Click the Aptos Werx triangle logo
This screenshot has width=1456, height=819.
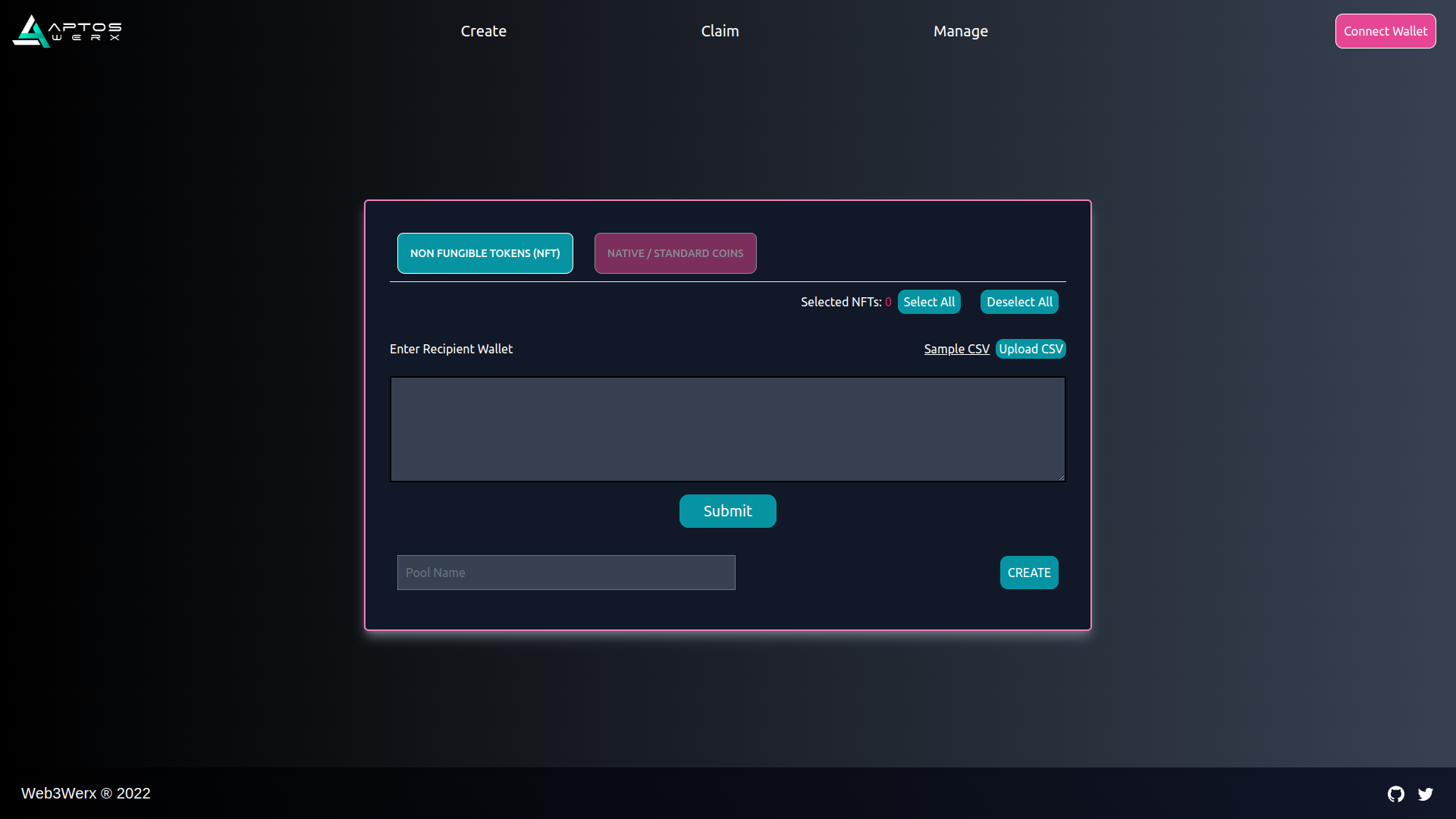29,31
